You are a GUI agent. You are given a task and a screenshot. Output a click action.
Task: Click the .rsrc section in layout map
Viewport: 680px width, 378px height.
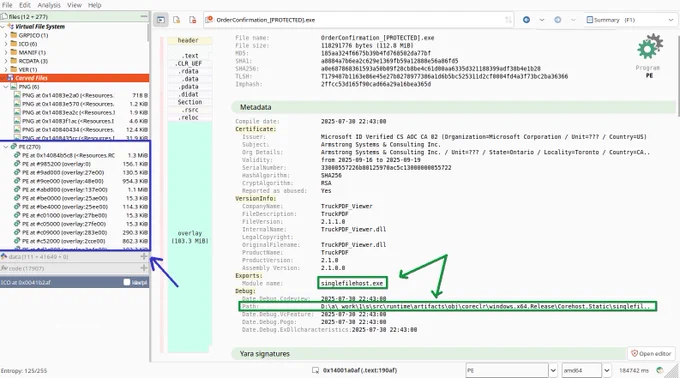coord(190,110)
